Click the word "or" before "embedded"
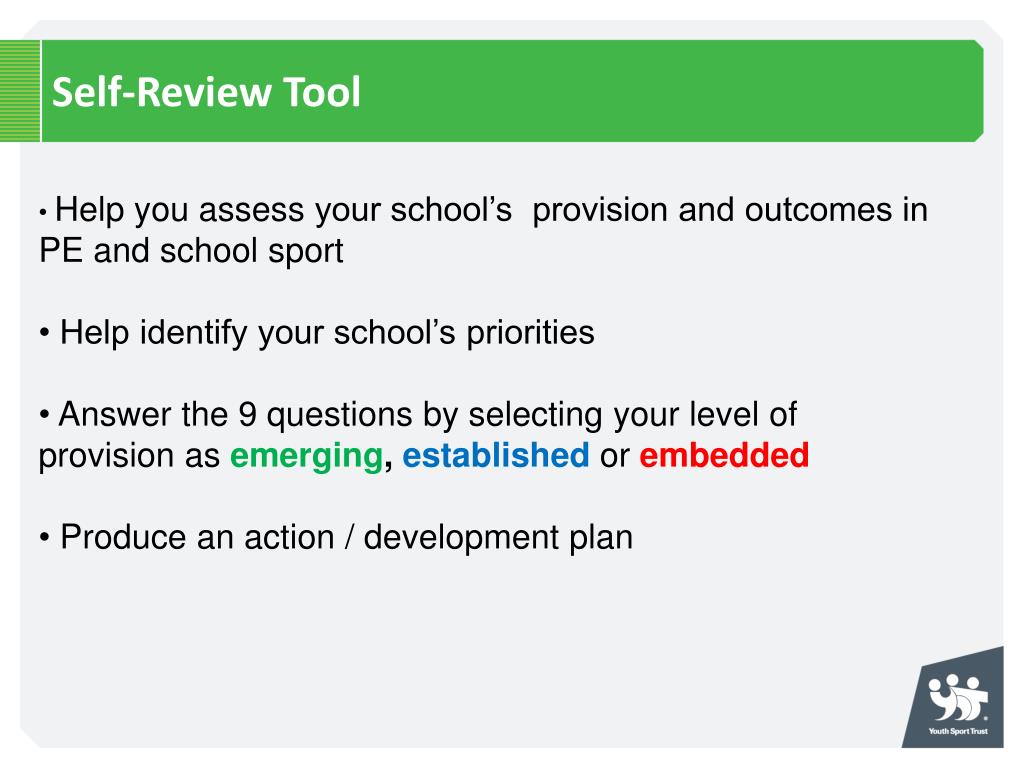The image size is (1024, 768). pyautogui.click(x=613, y=456)
